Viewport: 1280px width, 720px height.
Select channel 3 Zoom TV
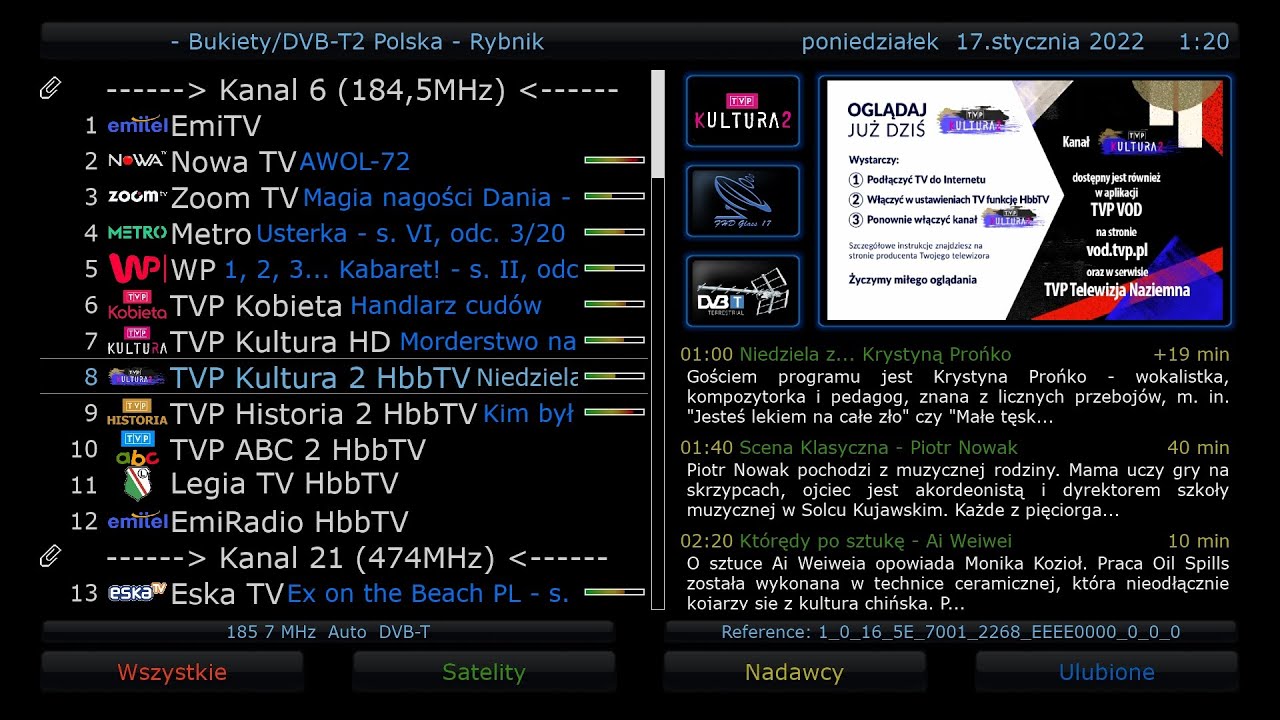click(x=344, y=198)
